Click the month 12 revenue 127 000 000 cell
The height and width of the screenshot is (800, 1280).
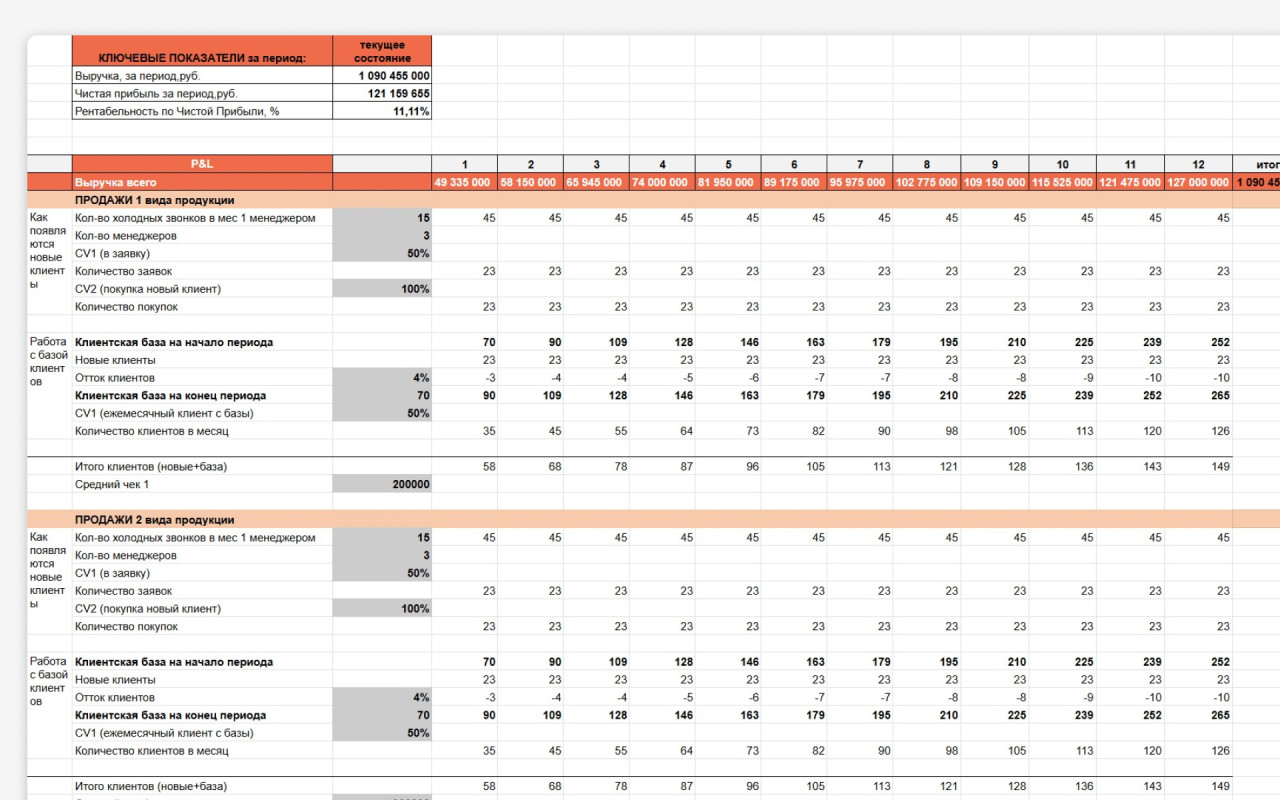(x=1198, y=182)
